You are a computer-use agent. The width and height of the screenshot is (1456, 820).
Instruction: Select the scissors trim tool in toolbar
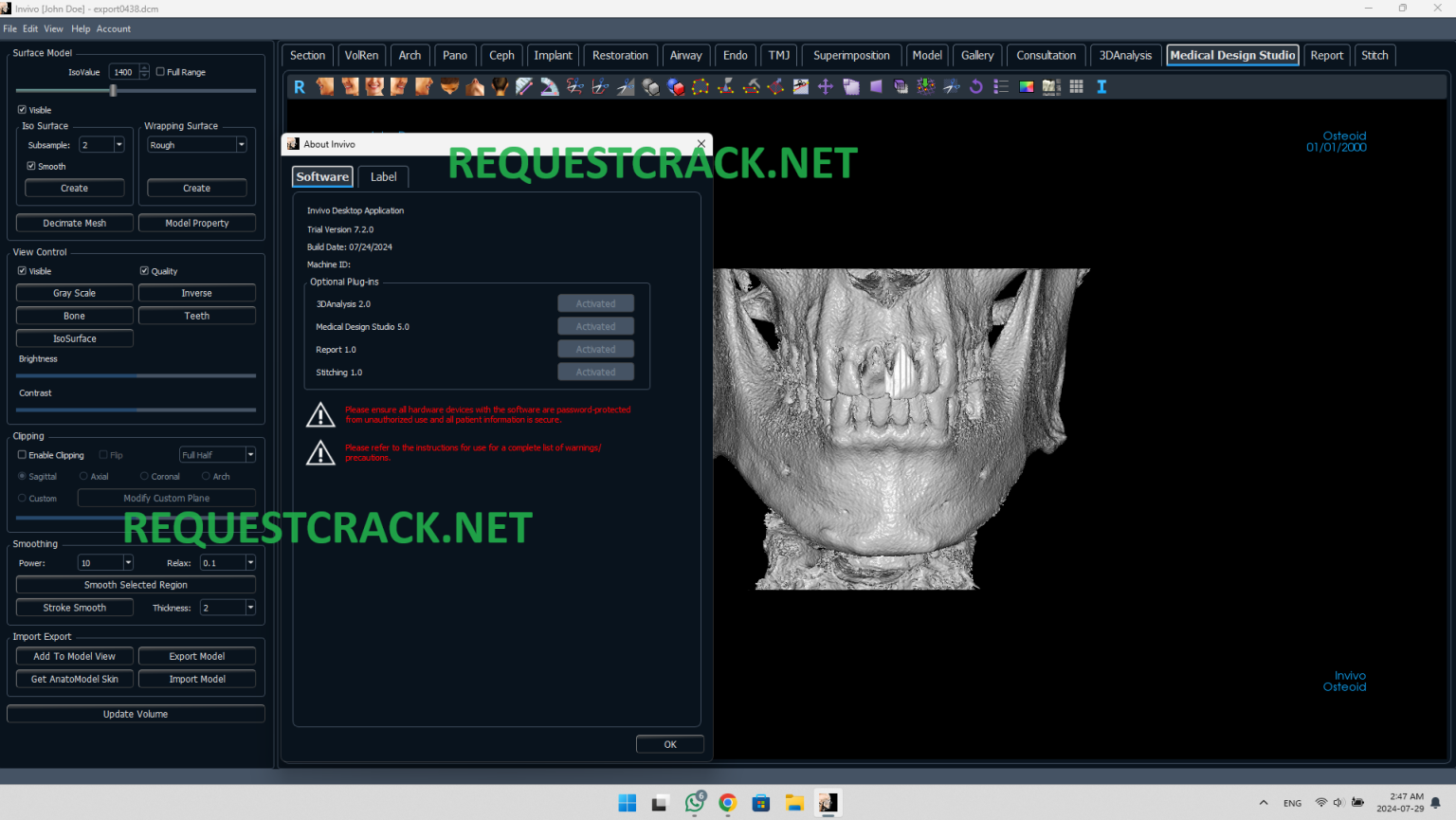click(575, 86)
